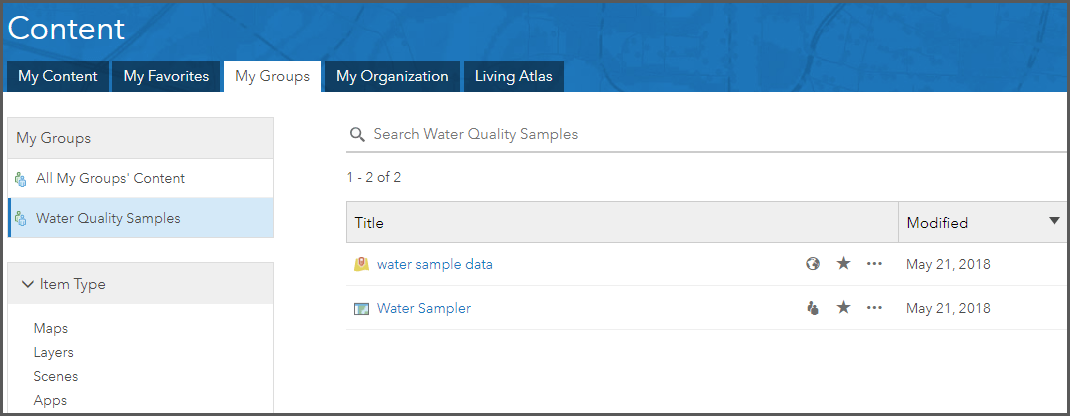Switch to the My Content tab
The height and width of the screenshot is (416, 1070).
(x=58, y=76)
